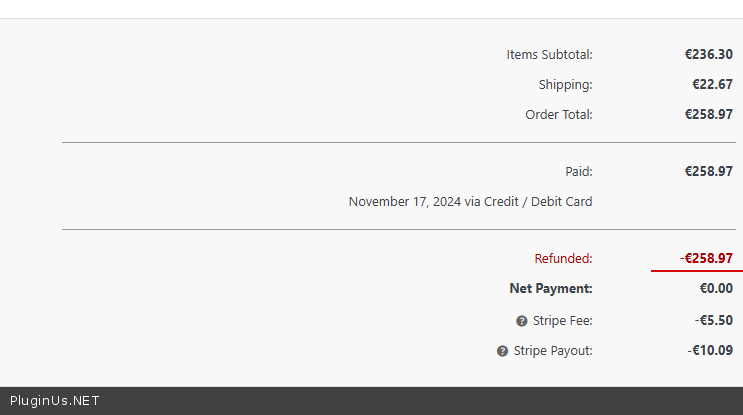This screenshot has height=415, width=743.
Task: Click the red -€258.97 refunded amount
Action: [x=706, y=259]
